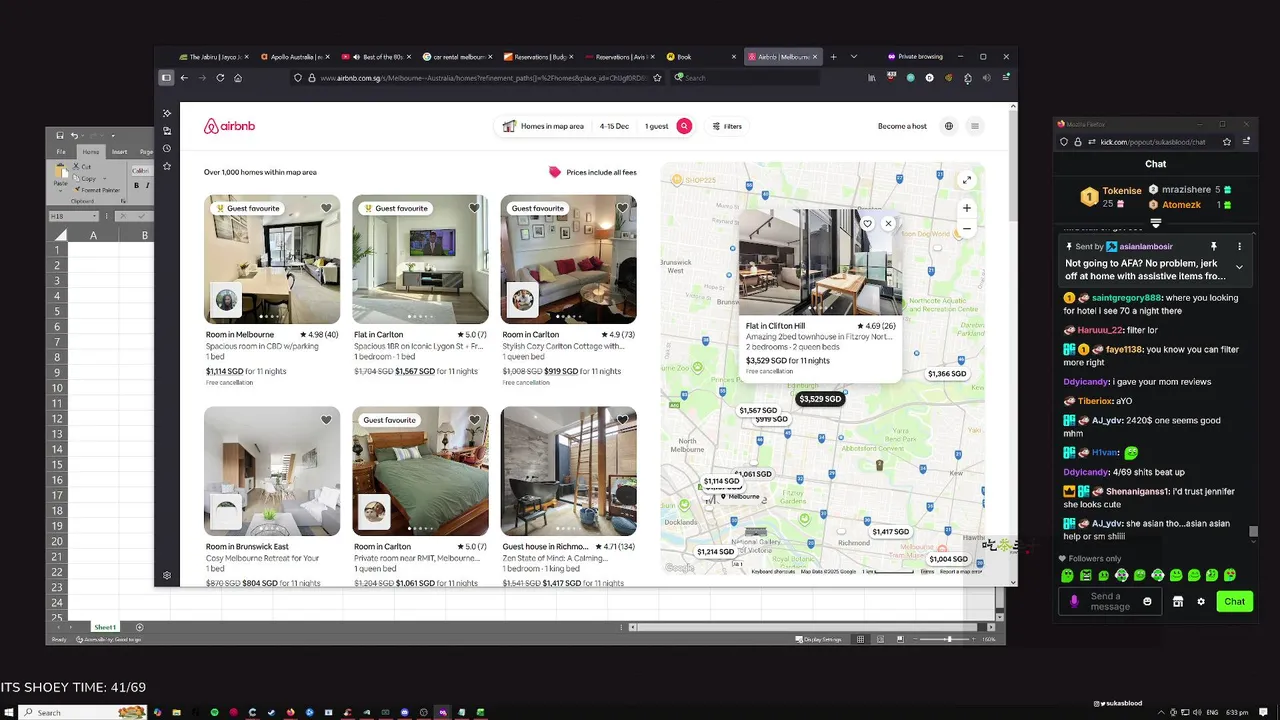Zoom out on the Airbnb map
1280x720 pixels.
click(966, 228)
